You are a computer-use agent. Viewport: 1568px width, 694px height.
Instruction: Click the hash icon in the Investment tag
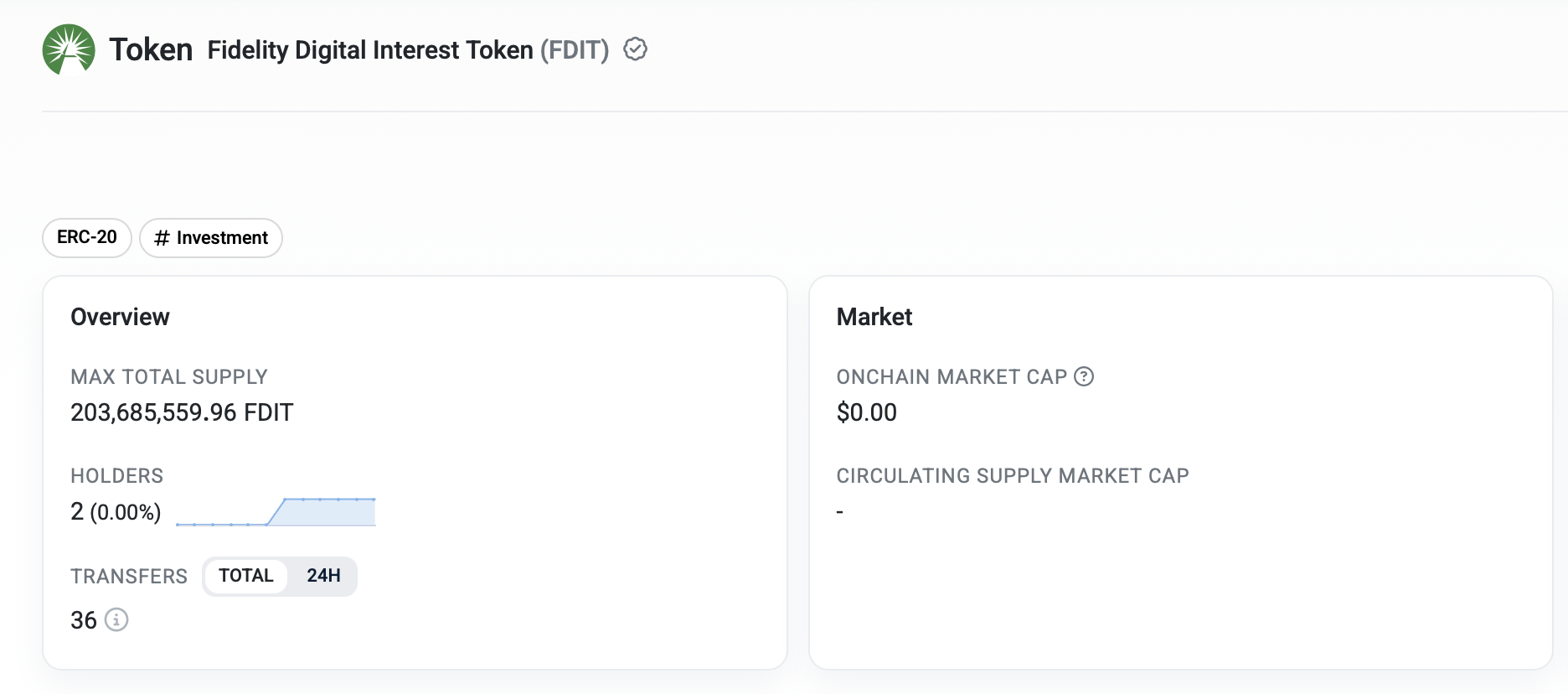163,238
